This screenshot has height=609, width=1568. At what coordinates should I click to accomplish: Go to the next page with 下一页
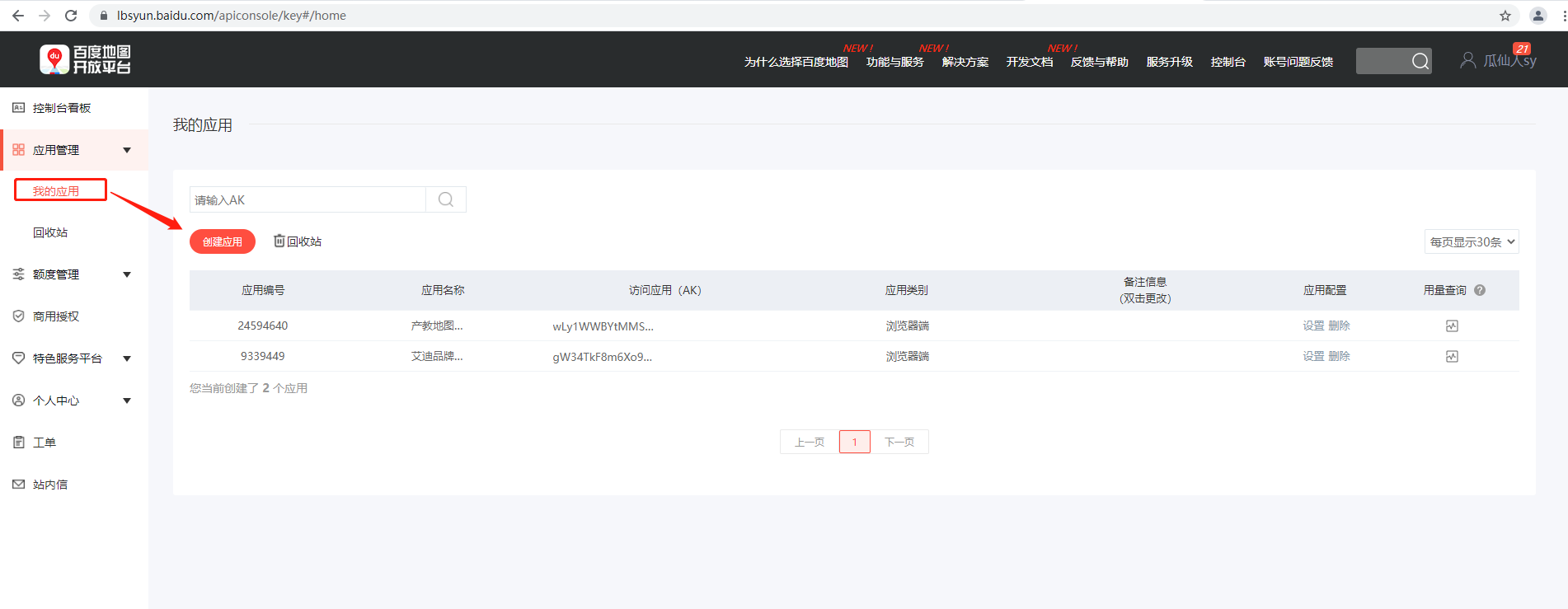tap(899, 442)
